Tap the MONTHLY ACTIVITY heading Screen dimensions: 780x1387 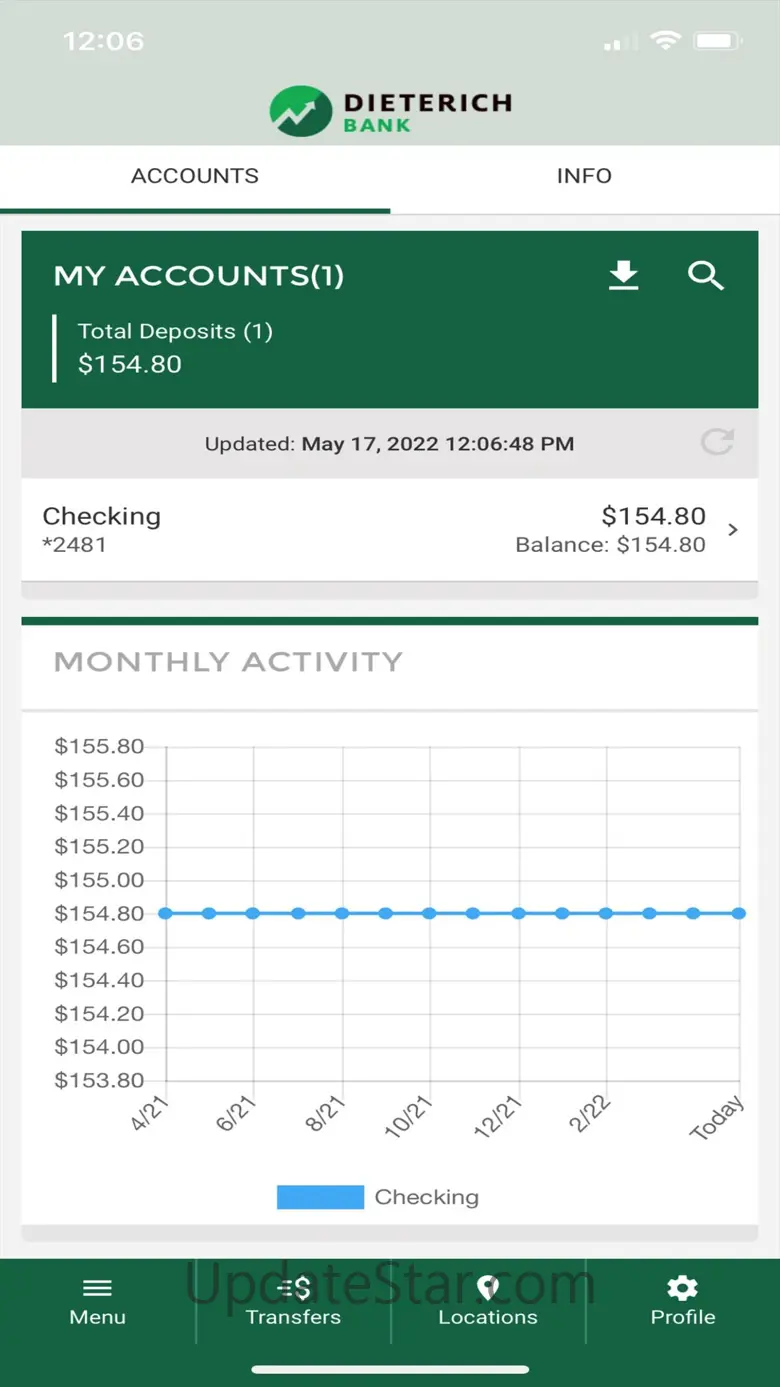[228, 661]
